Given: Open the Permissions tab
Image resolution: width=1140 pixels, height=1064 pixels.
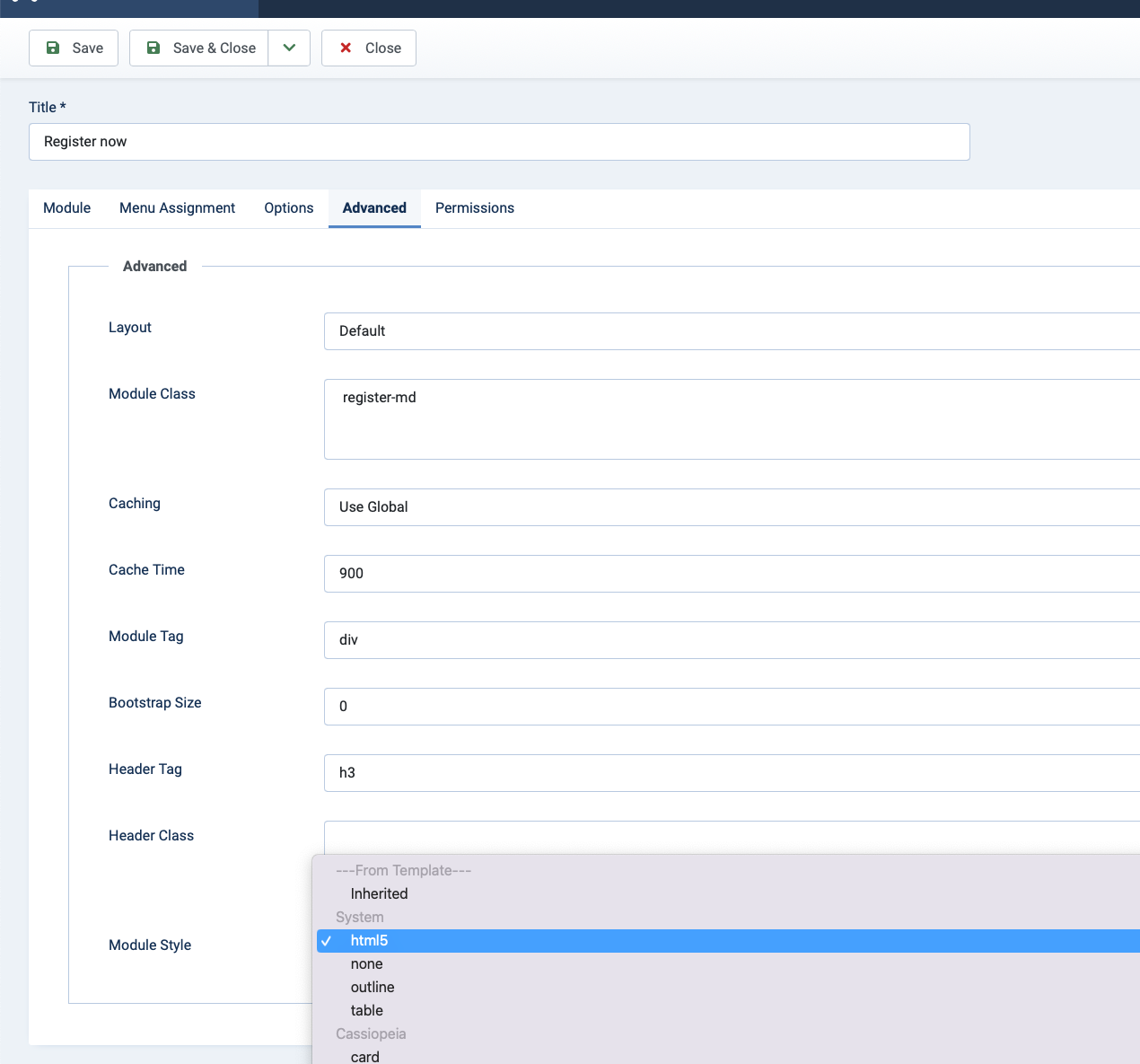Looking at the screenshot, I should tap(474, 208).
